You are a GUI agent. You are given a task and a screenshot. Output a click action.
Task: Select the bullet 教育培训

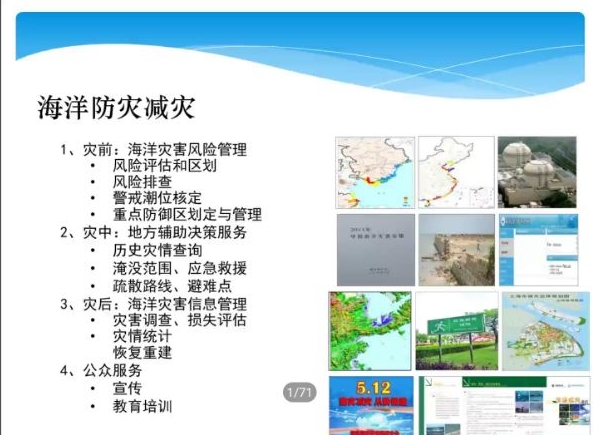pos(143,406)
